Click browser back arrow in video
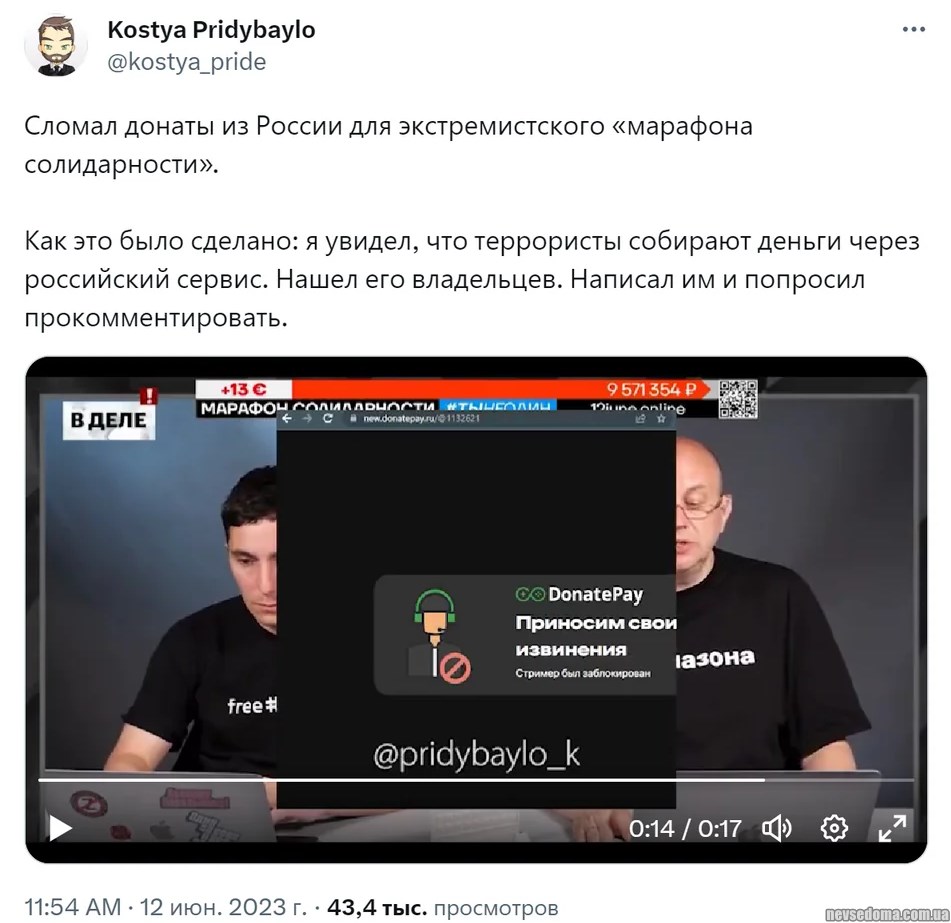The width and height of the screenshot is (951, 923). point(287,418)
